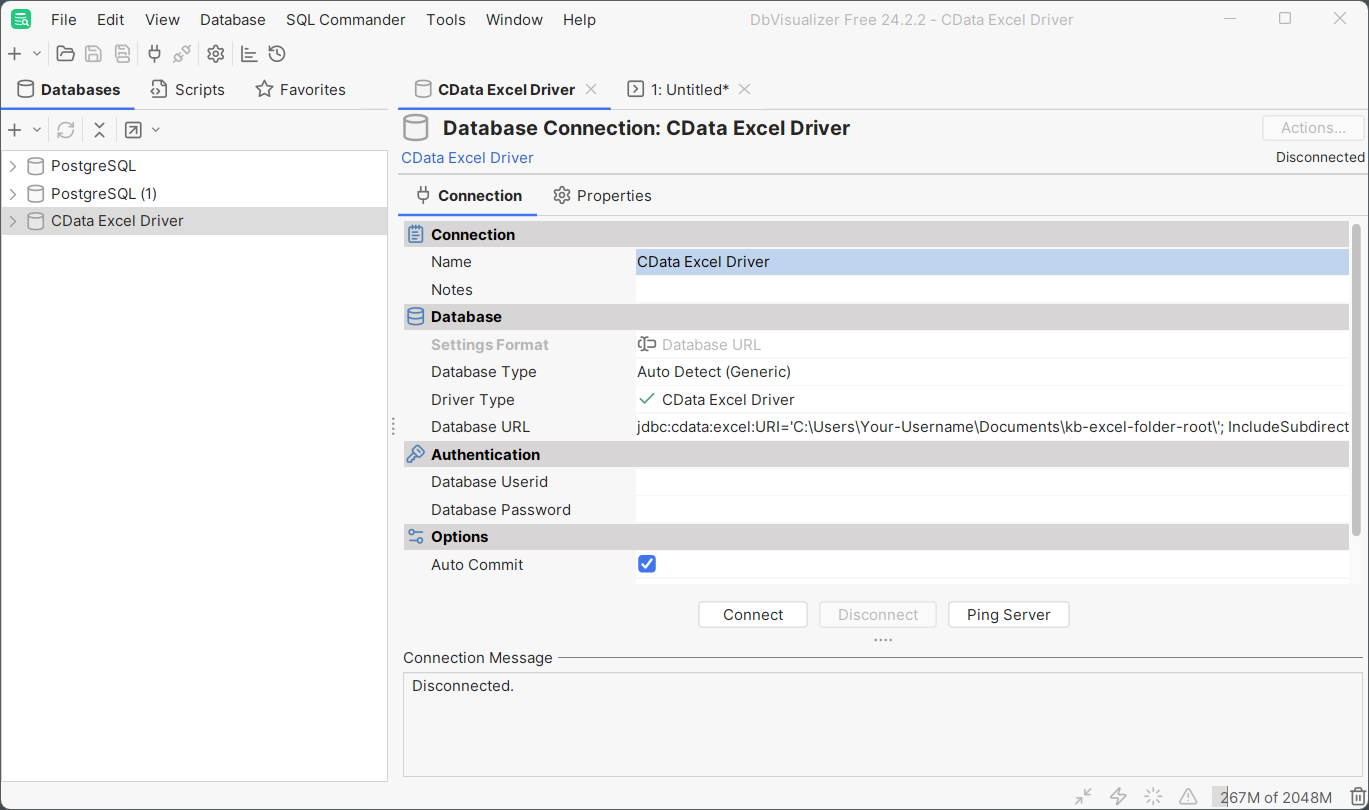Open the SQL Commander menu
This screenshot has height=810, width=1369.
point(345,20)
